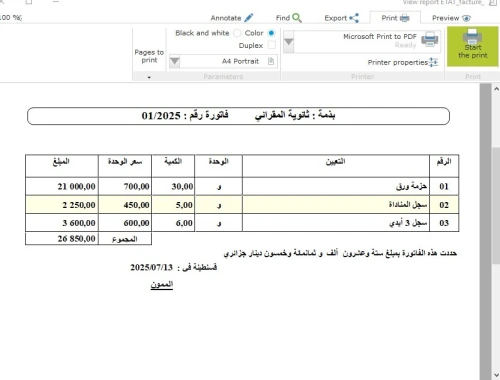Open Printer properties
The image size is (500, 380).
[x=403, y=62]
